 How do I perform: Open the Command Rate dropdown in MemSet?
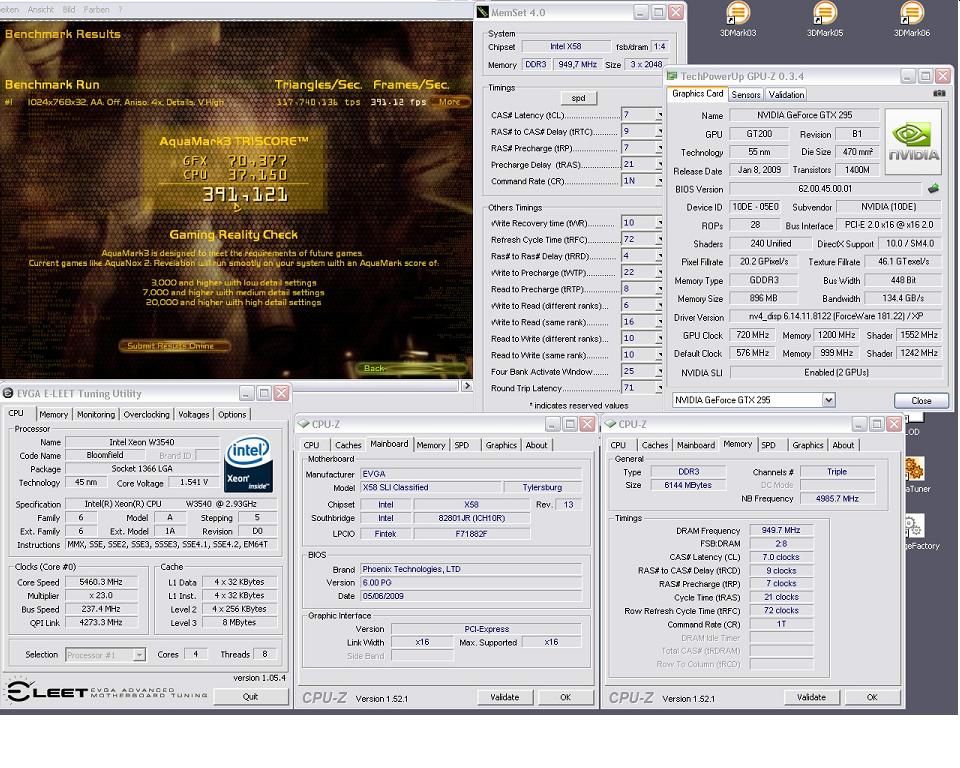[x=659, y=181]
